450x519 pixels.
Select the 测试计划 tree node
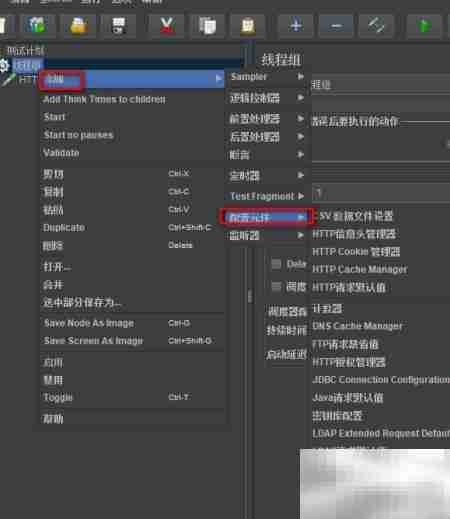coord(26,51)
